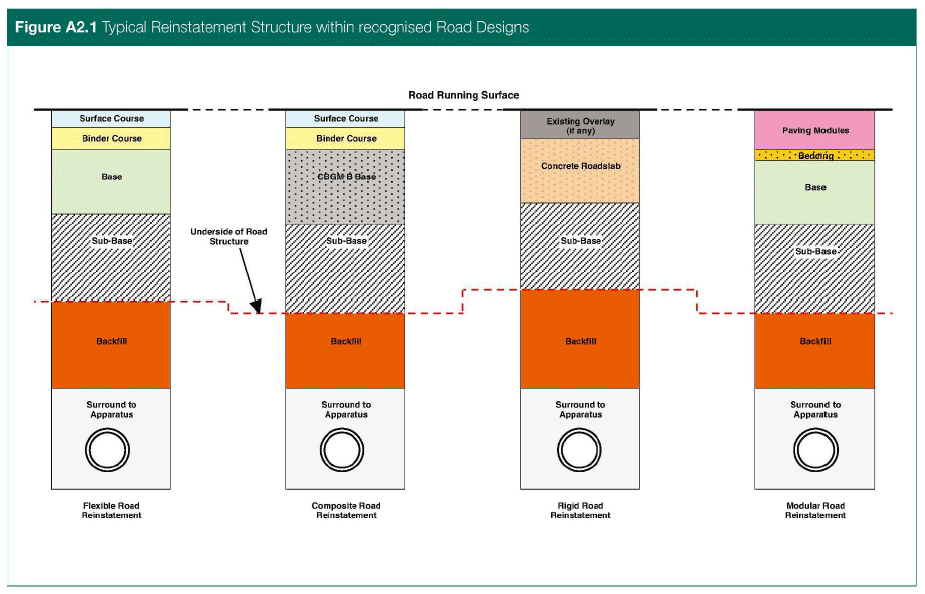This screenshot has width=925, height=594.
Task: Select the yellow dotted Bedding layer
Action: click(814, 156)
